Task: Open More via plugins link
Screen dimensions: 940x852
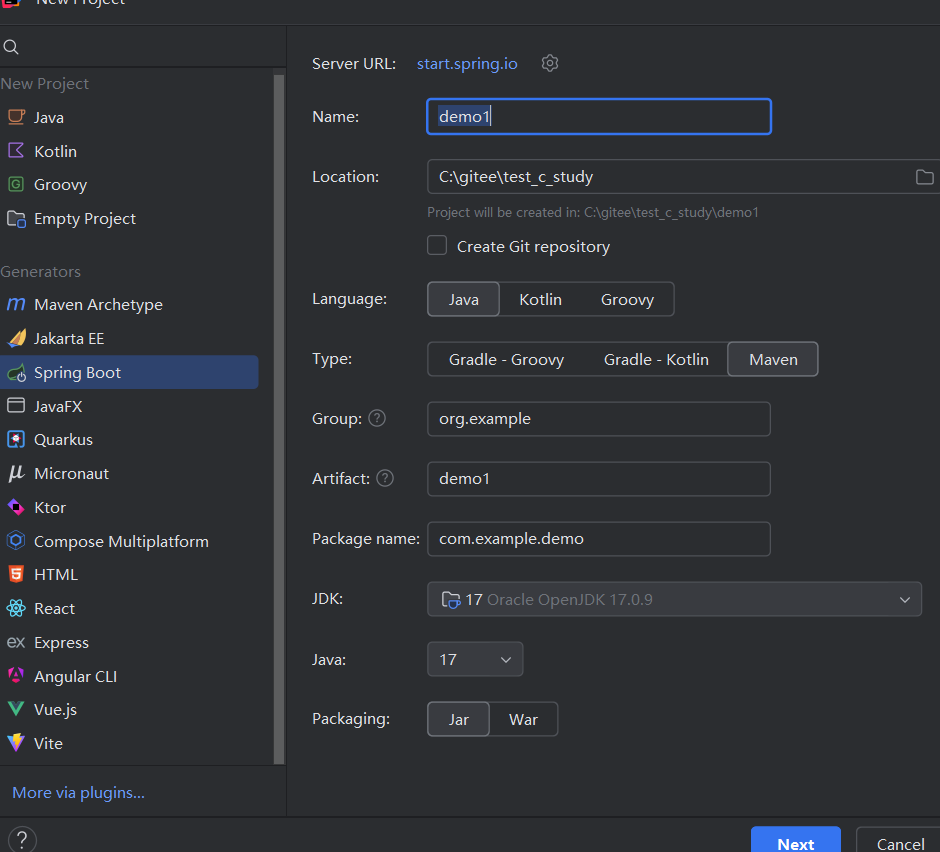Action: (79, 793)
